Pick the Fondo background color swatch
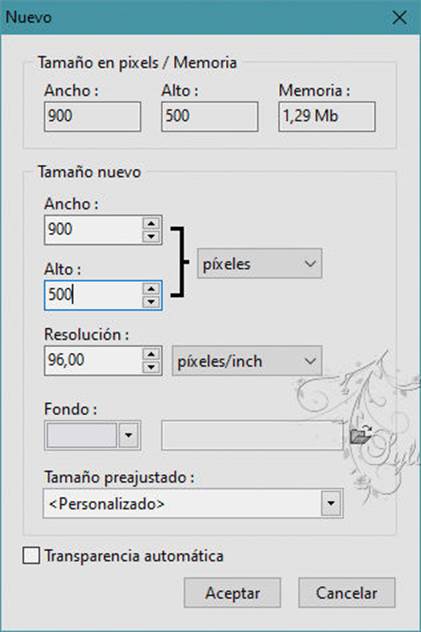 tap(82, 435)
